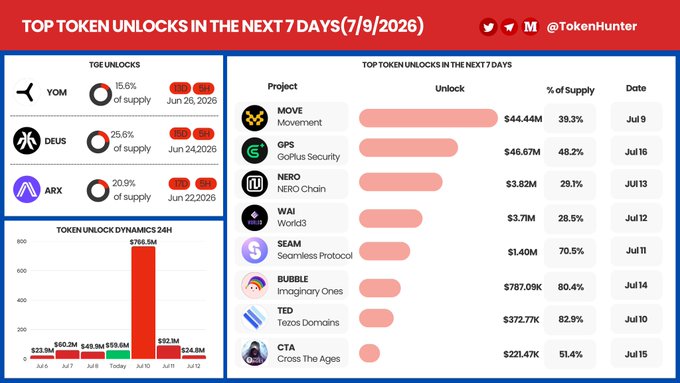Click the YOM token logo
The height and width of the screenshot is (383, 680).
tap(27, 92)
